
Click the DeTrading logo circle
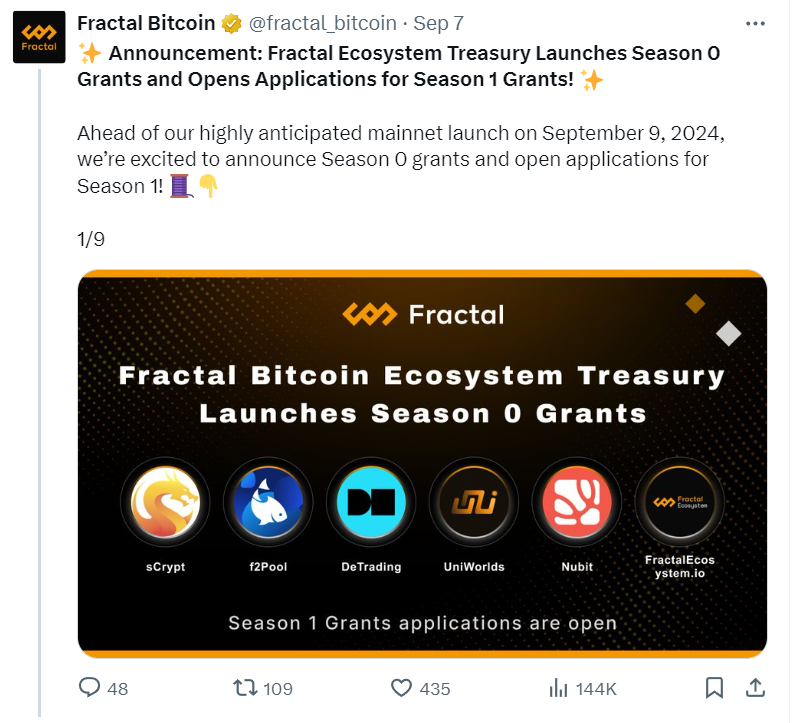[x=370, y=504]
